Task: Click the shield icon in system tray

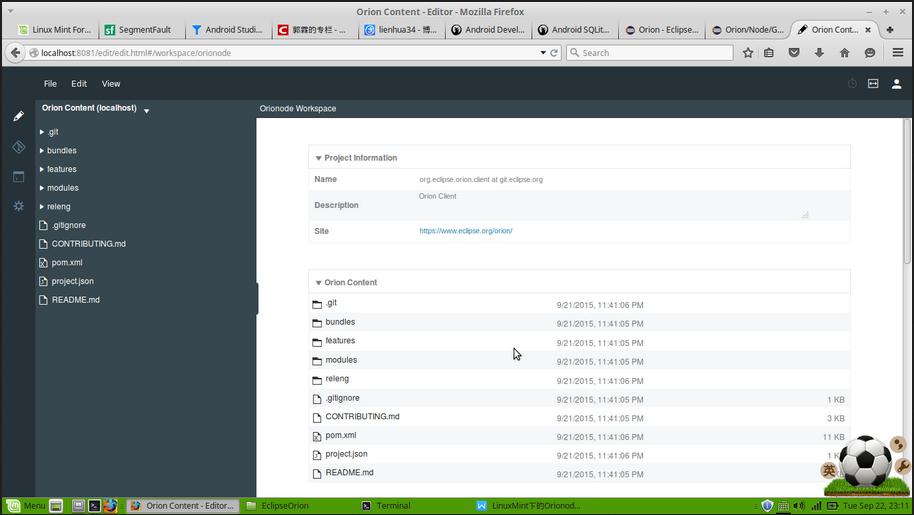Action: (767, 506)
